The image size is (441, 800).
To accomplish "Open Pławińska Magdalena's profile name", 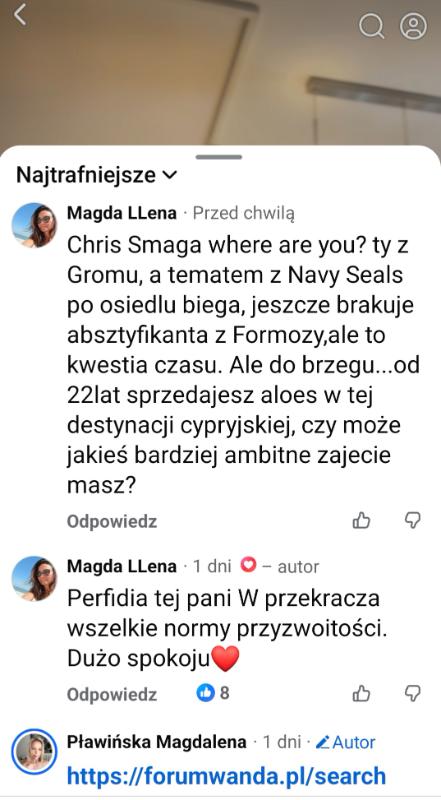I will (x=157, y=742).
